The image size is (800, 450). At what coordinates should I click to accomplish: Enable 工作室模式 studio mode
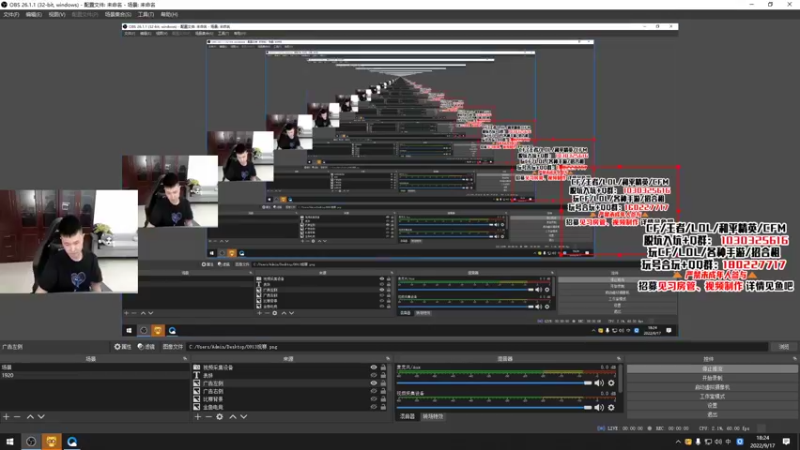[712, 396]
